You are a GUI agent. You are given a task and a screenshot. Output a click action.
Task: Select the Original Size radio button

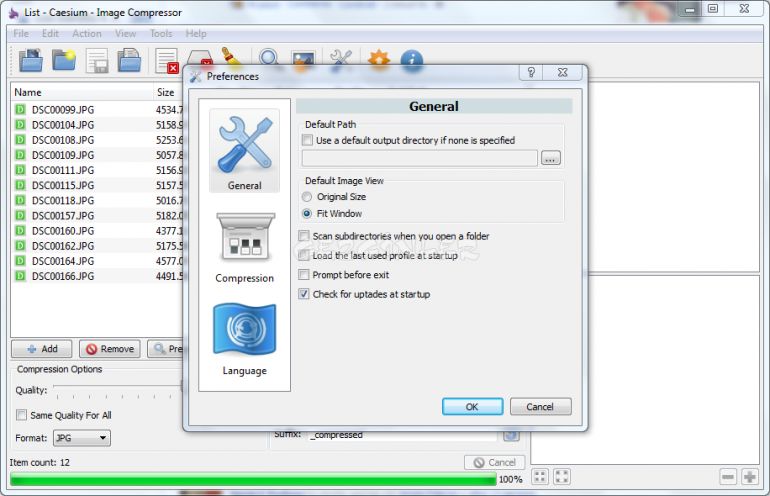[x=307, y=197]
